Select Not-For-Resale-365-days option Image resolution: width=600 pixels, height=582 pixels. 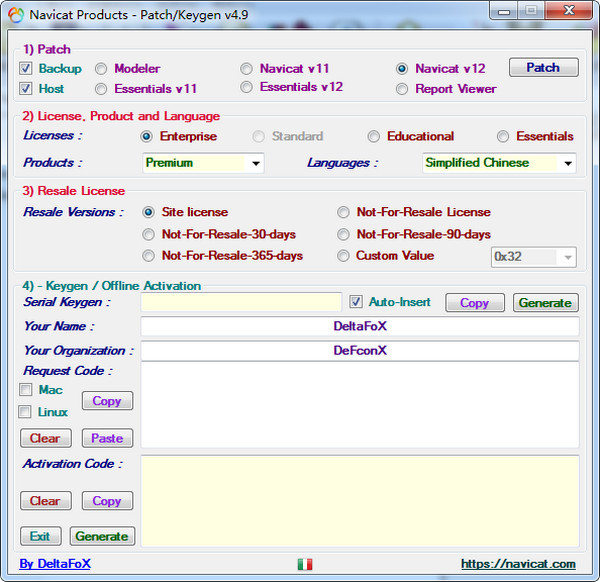point(148,256)
